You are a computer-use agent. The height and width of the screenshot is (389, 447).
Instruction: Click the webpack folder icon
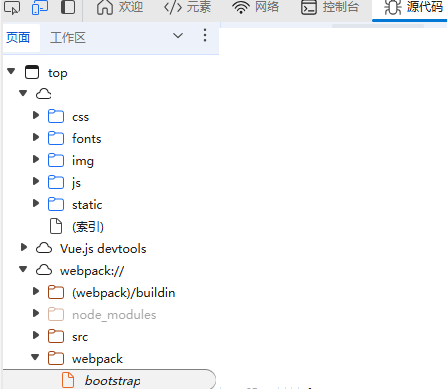(56, 358)
